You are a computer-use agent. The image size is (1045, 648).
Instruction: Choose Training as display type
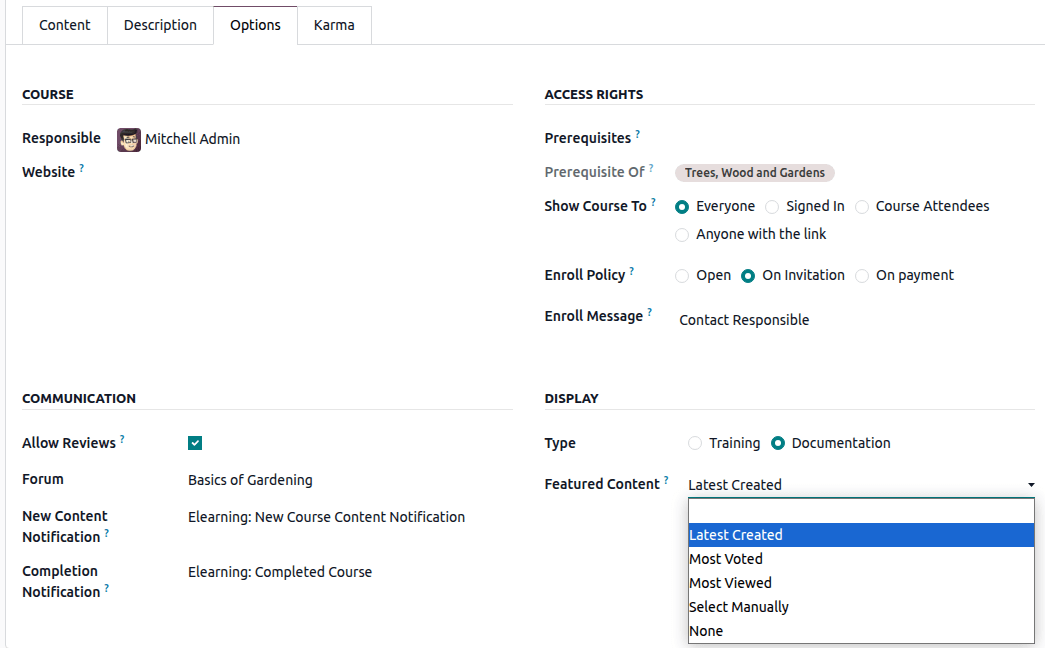[x=695, y=444]
